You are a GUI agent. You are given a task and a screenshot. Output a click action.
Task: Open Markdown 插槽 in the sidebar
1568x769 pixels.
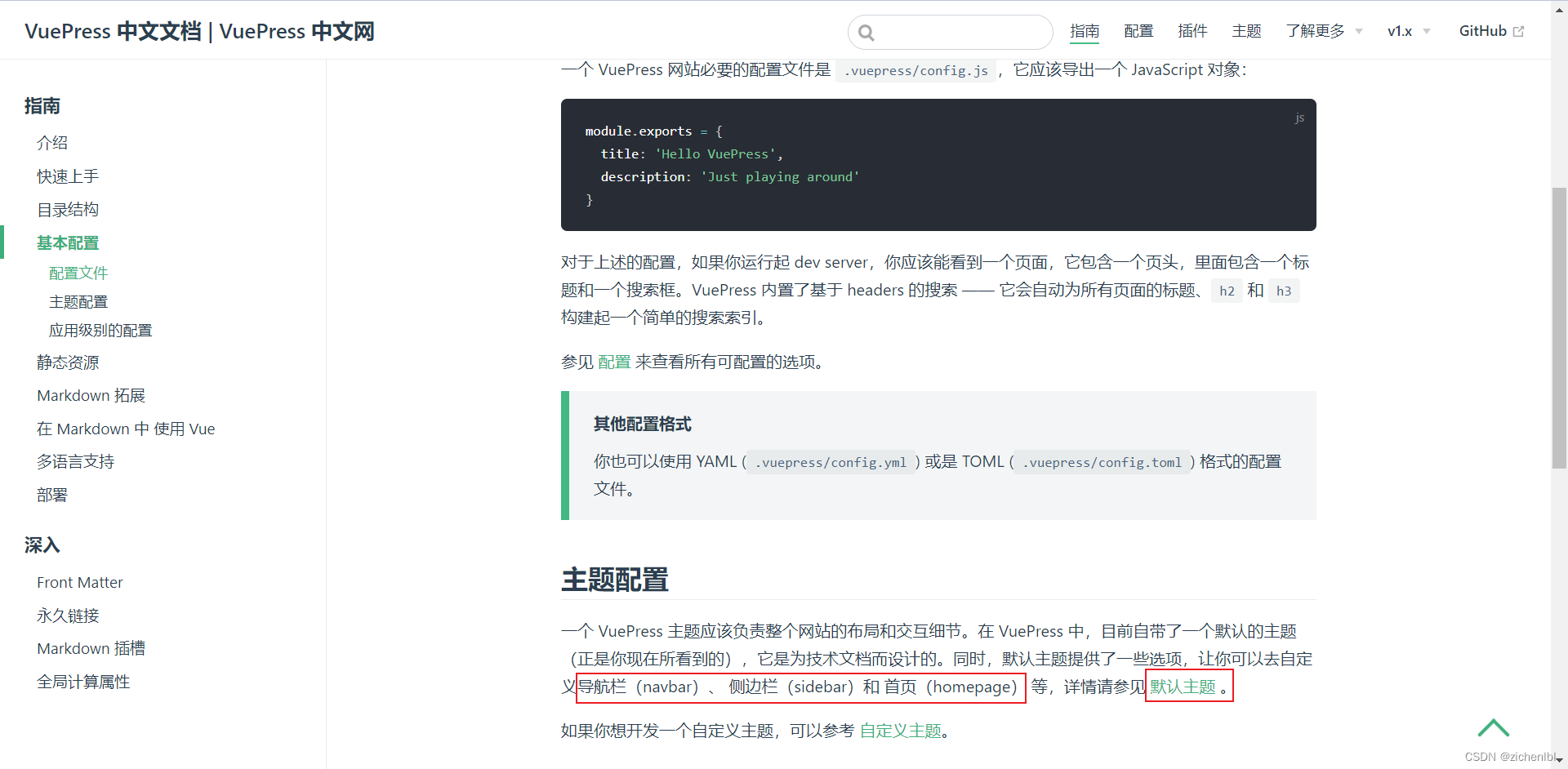[x=91, y=649]
